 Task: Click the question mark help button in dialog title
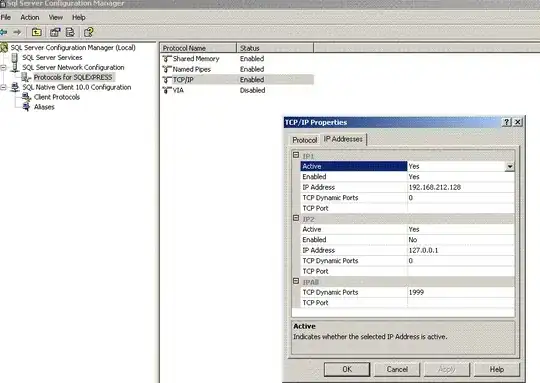(x=507, y=122)
